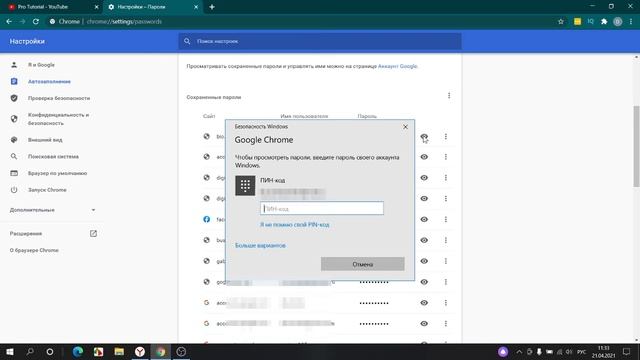Viewport: 640px width, 360px height.
Task: Click the Facebook site icon in the list
Action: click(207, 219)
